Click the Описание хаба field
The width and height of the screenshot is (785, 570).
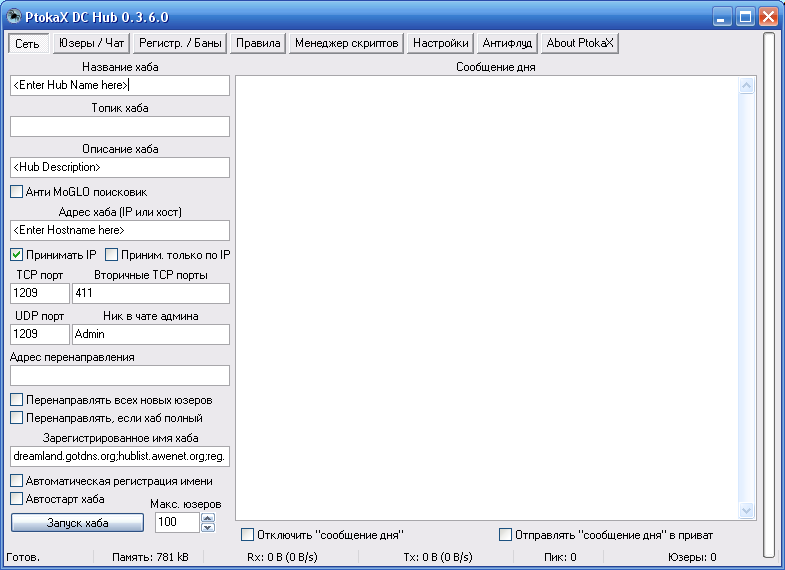click(x=120, y=168)
